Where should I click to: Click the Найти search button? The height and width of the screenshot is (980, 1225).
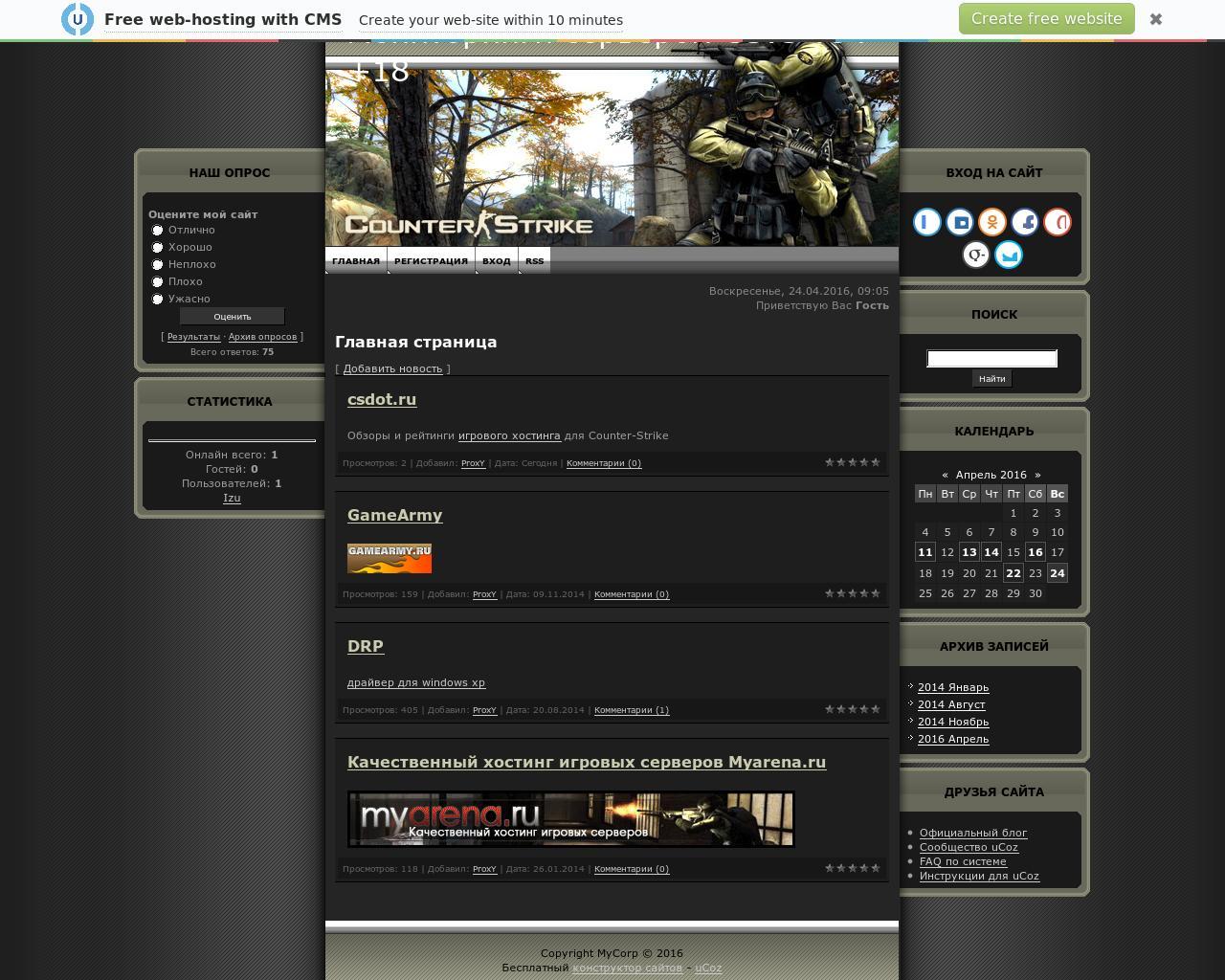[x=991, y=379]
